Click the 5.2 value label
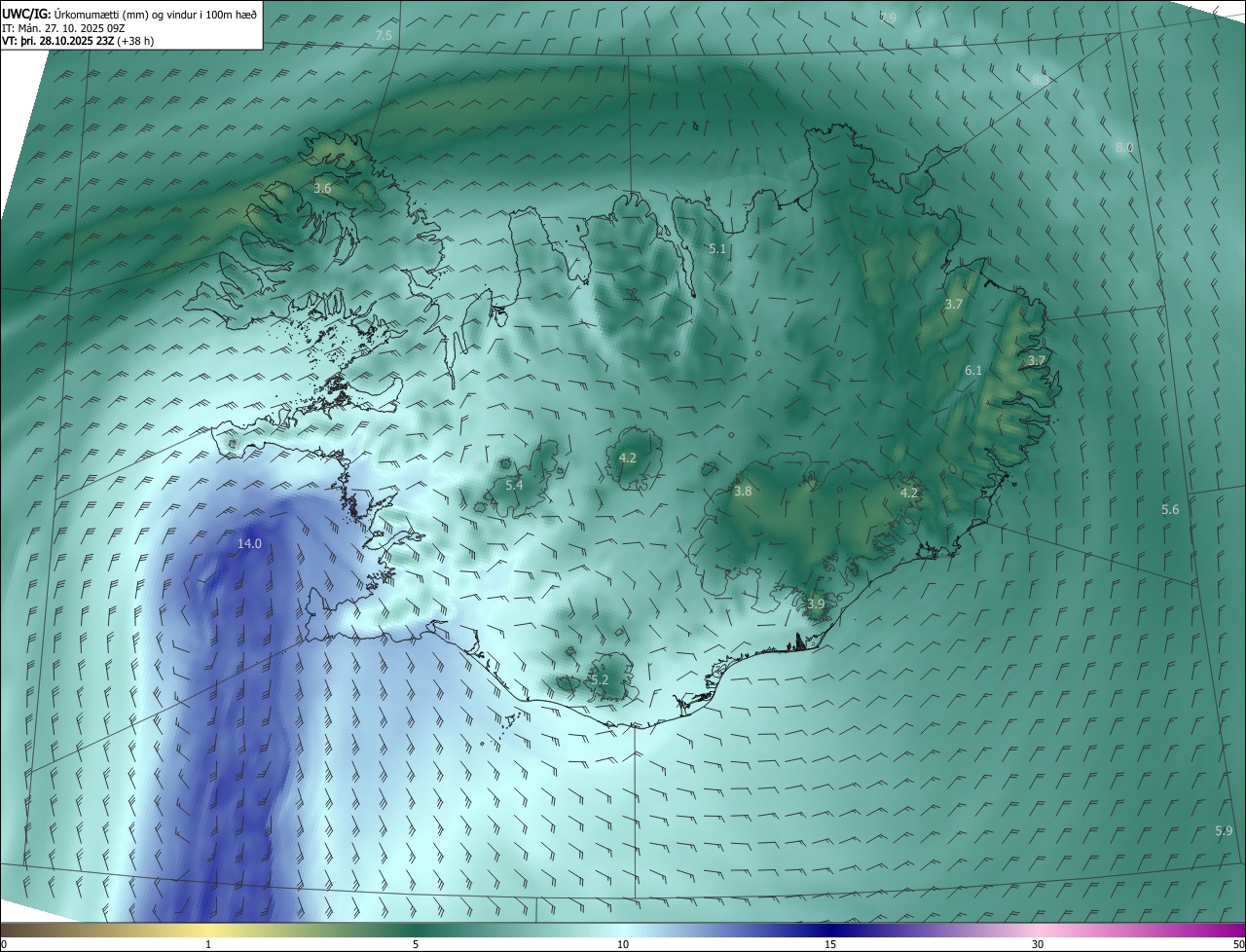Screen dimensions: 1246x952 coord(600,679)
